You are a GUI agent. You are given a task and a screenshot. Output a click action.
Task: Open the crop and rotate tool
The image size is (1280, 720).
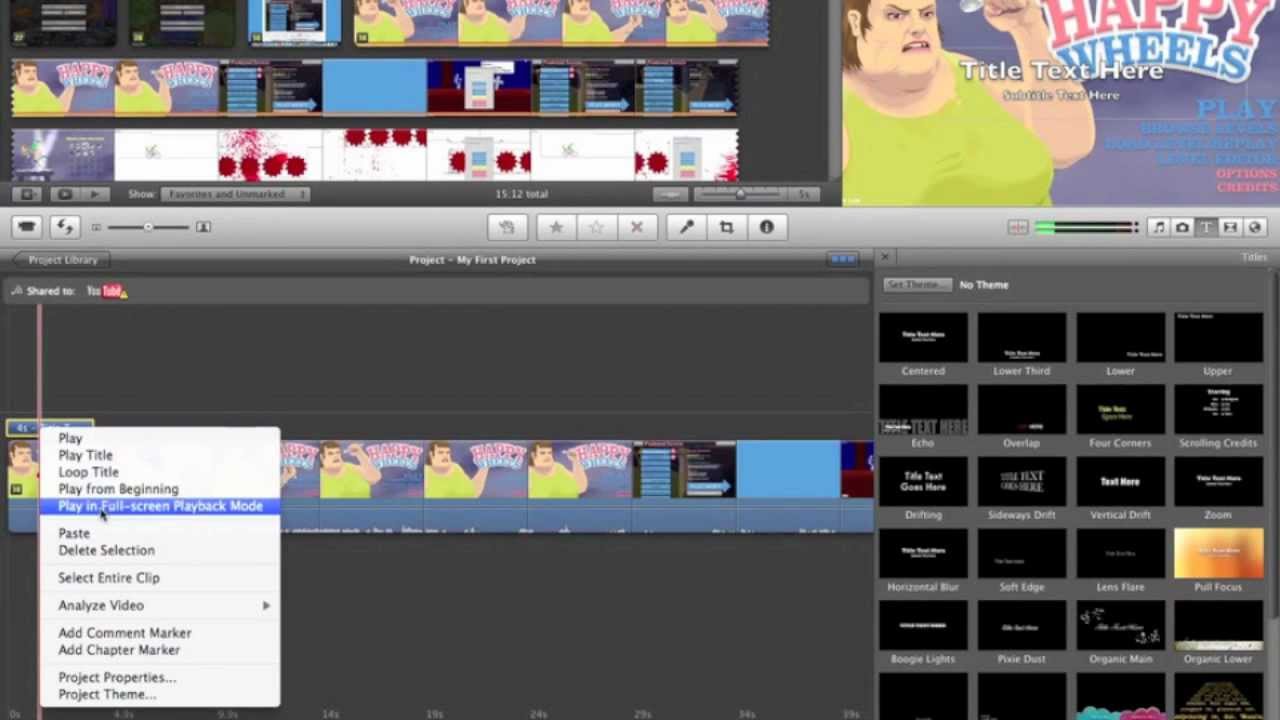[x=726, y=227]
